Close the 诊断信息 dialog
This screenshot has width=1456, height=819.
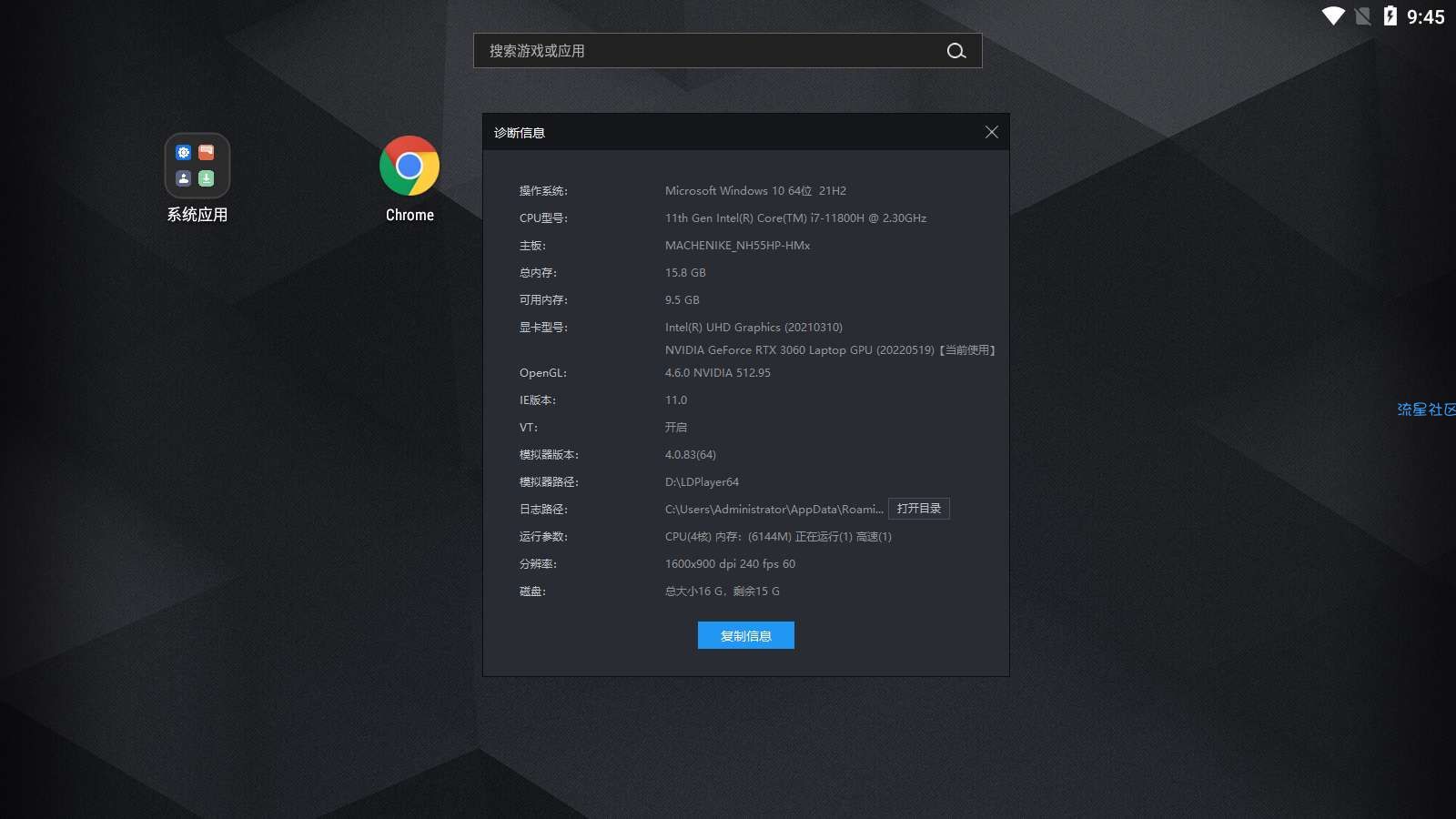992,133
